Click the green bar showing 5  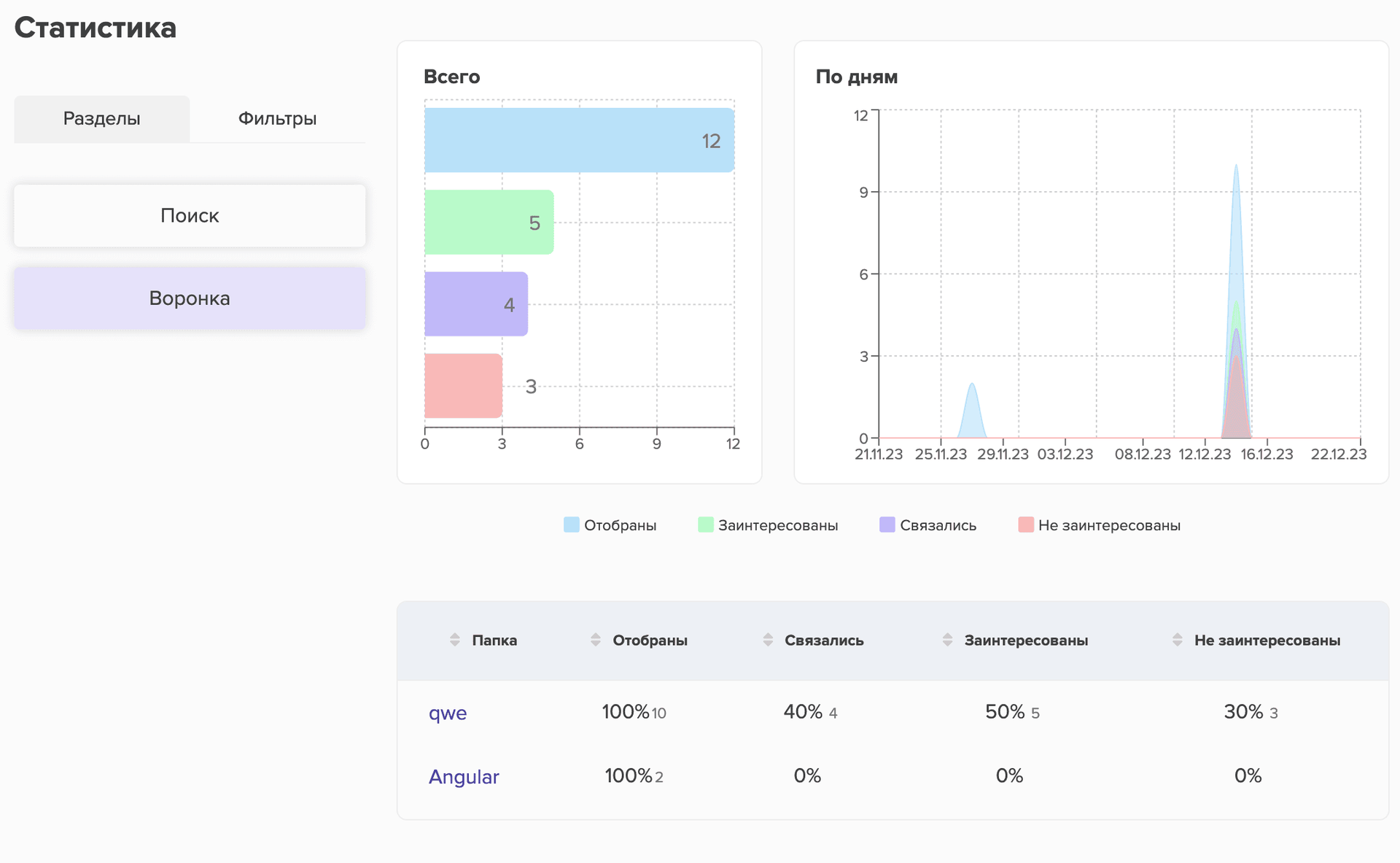(x=489, y=222)
